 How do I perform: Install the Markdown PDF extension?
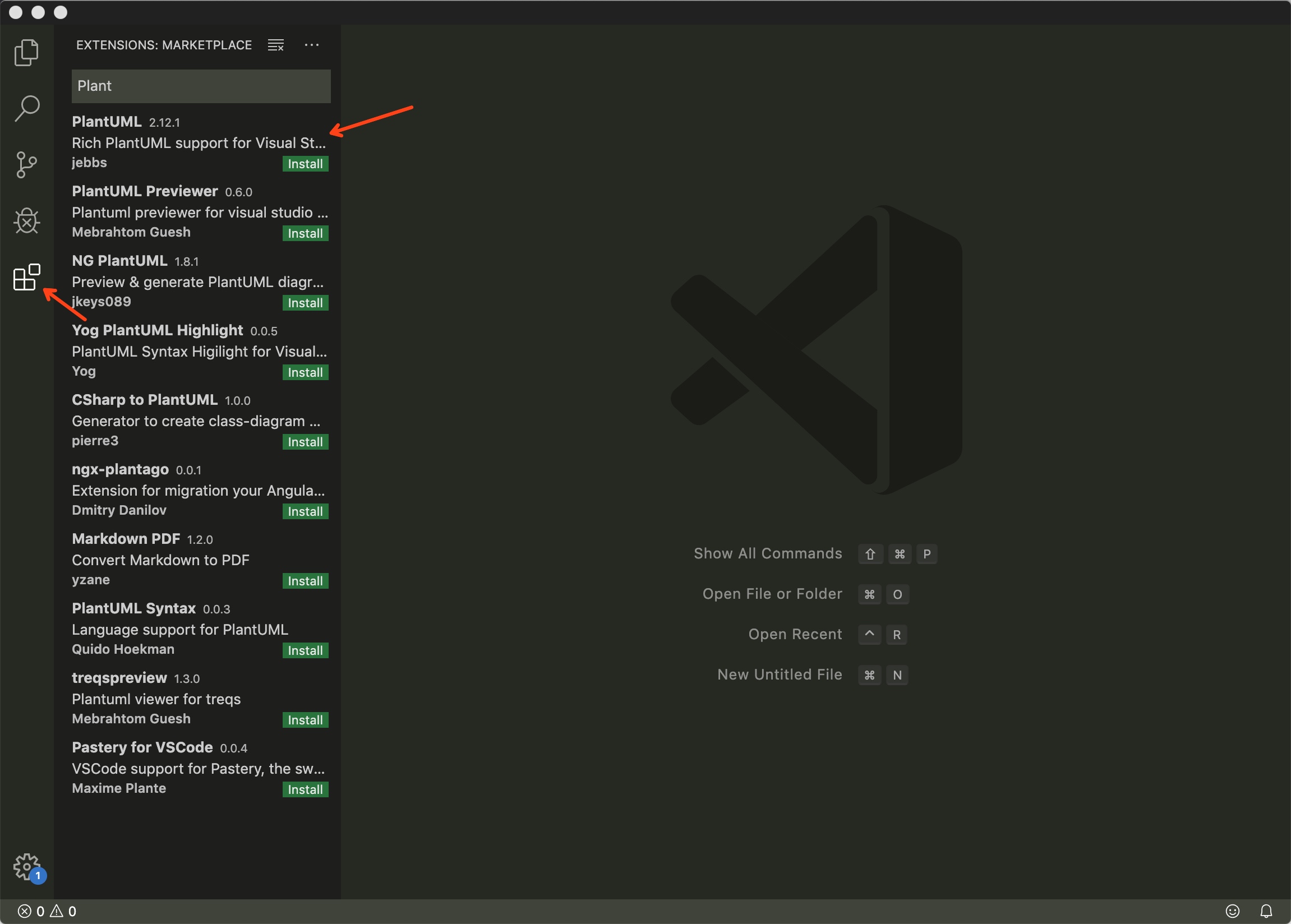point(306,581)
